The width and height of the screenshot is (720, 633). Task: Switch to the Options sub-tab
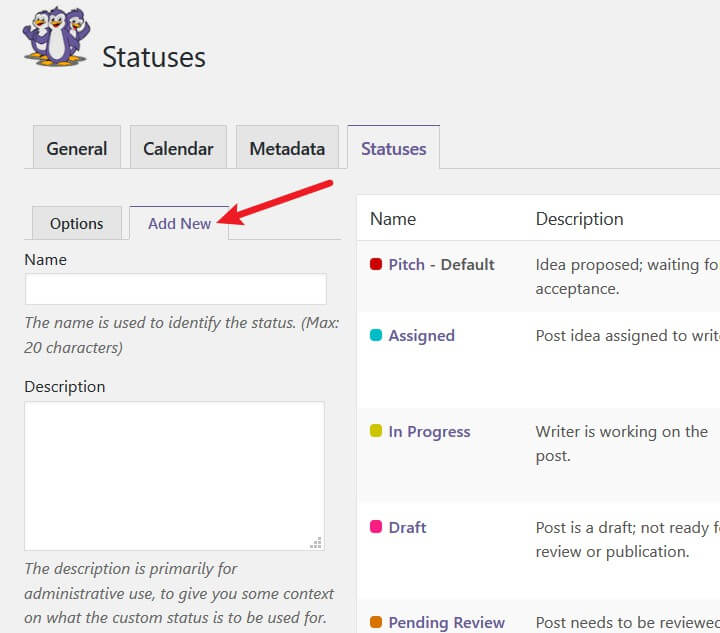pyautogui.click(x=77, y=223)
